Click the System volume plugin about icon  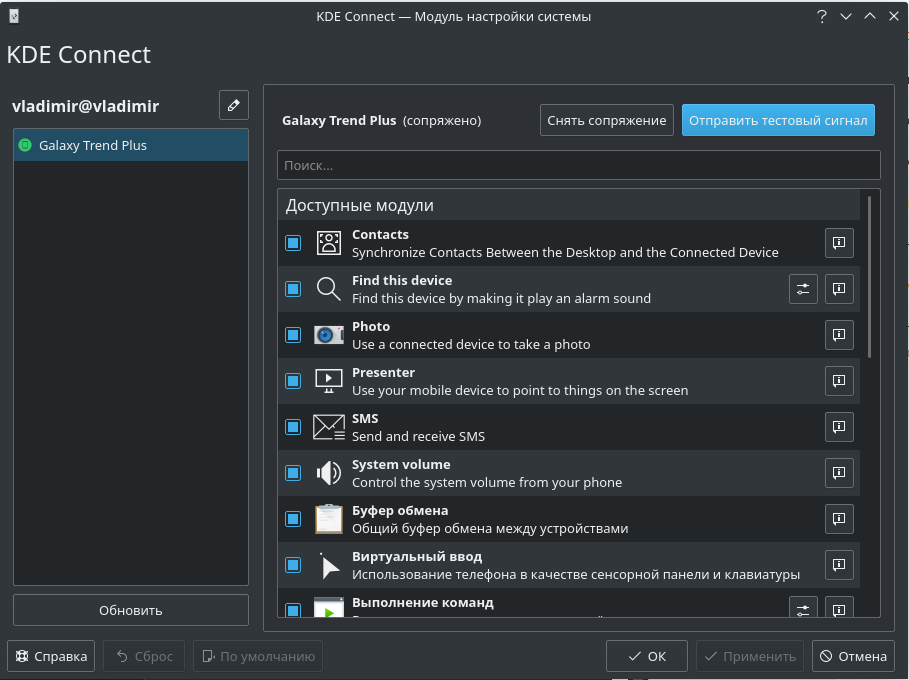pos(838,473)
